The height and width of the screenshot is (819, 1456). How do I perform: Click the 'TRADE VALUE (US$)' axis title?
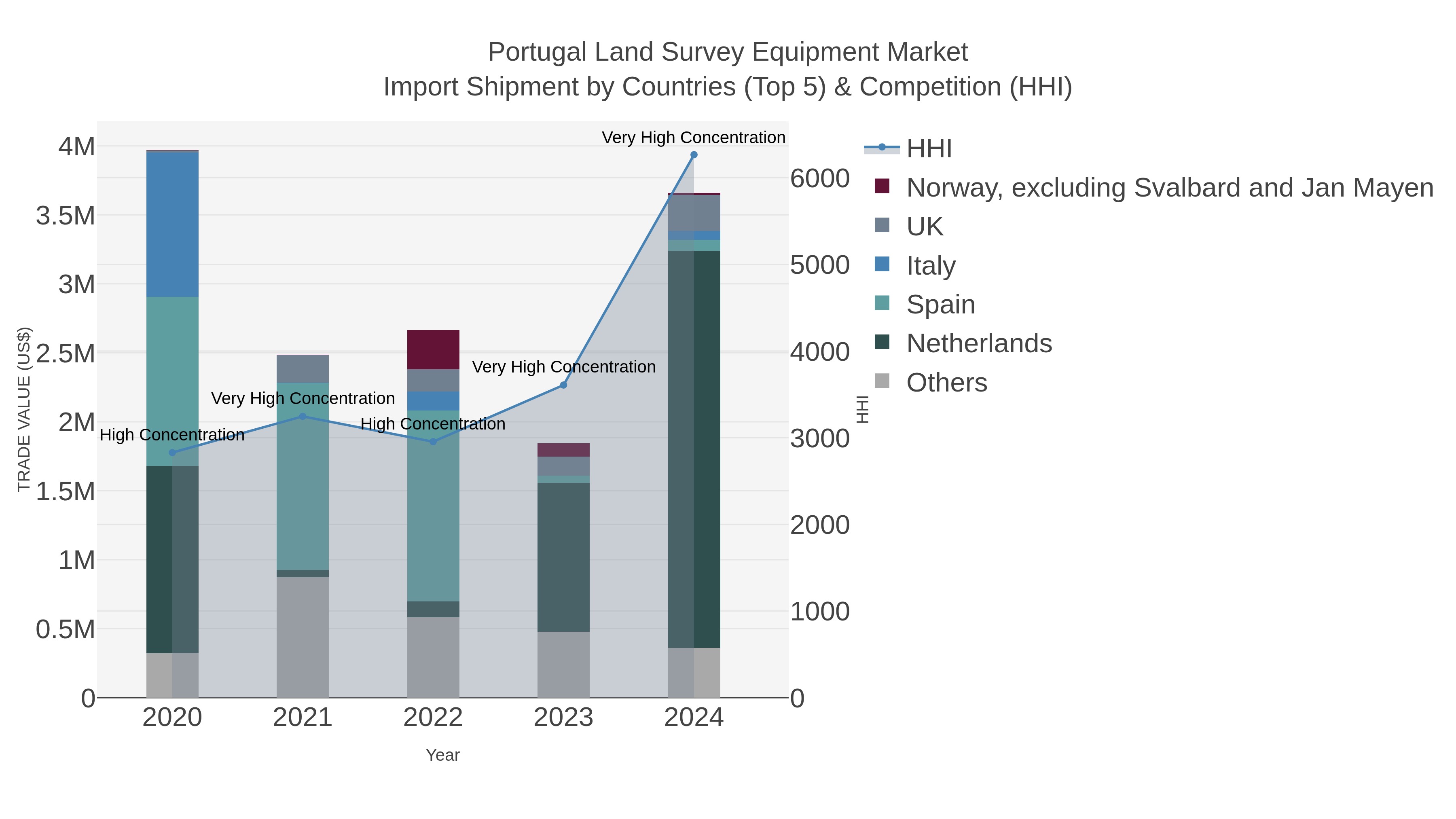(24, 409)
